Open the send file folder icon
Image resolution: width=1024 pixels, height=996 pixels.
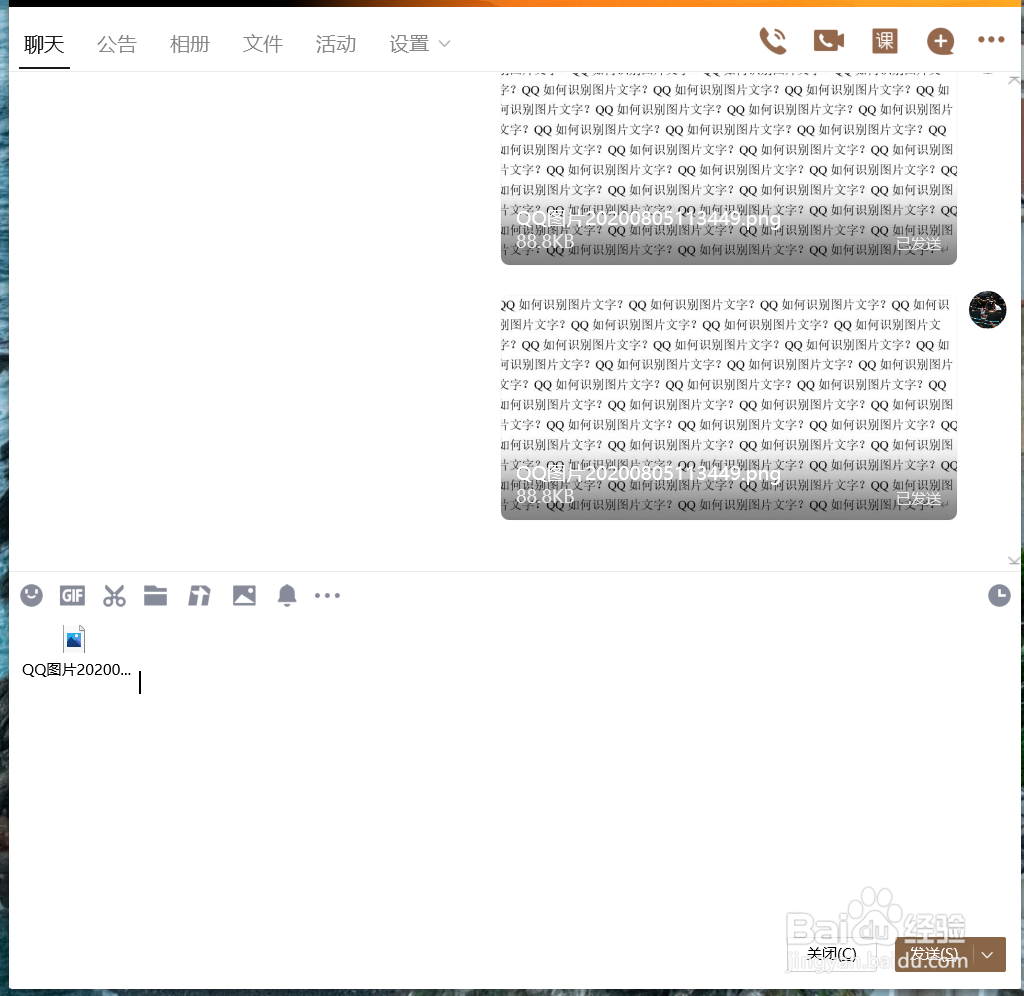click(x=155, y=595)
